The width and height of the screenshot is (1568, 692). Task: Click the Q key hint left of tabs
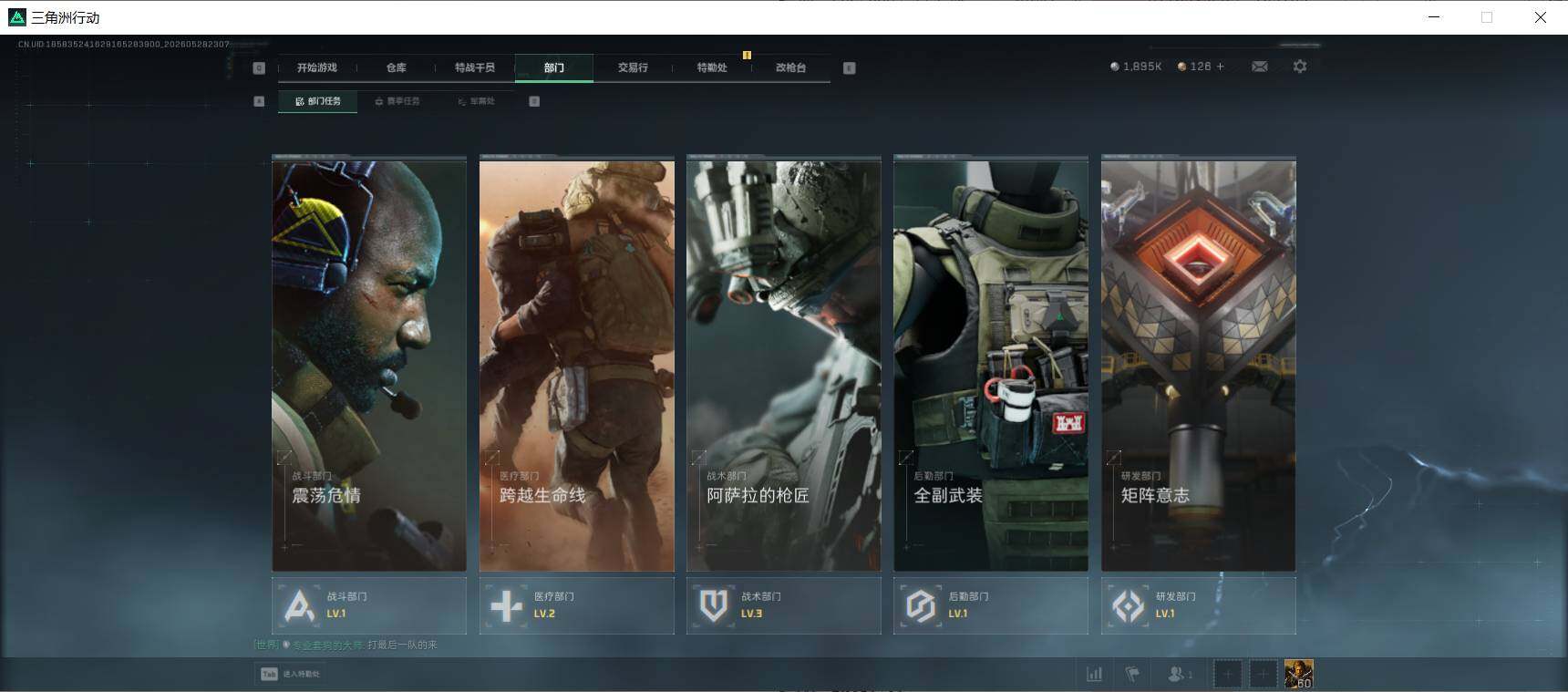[259, 67]
